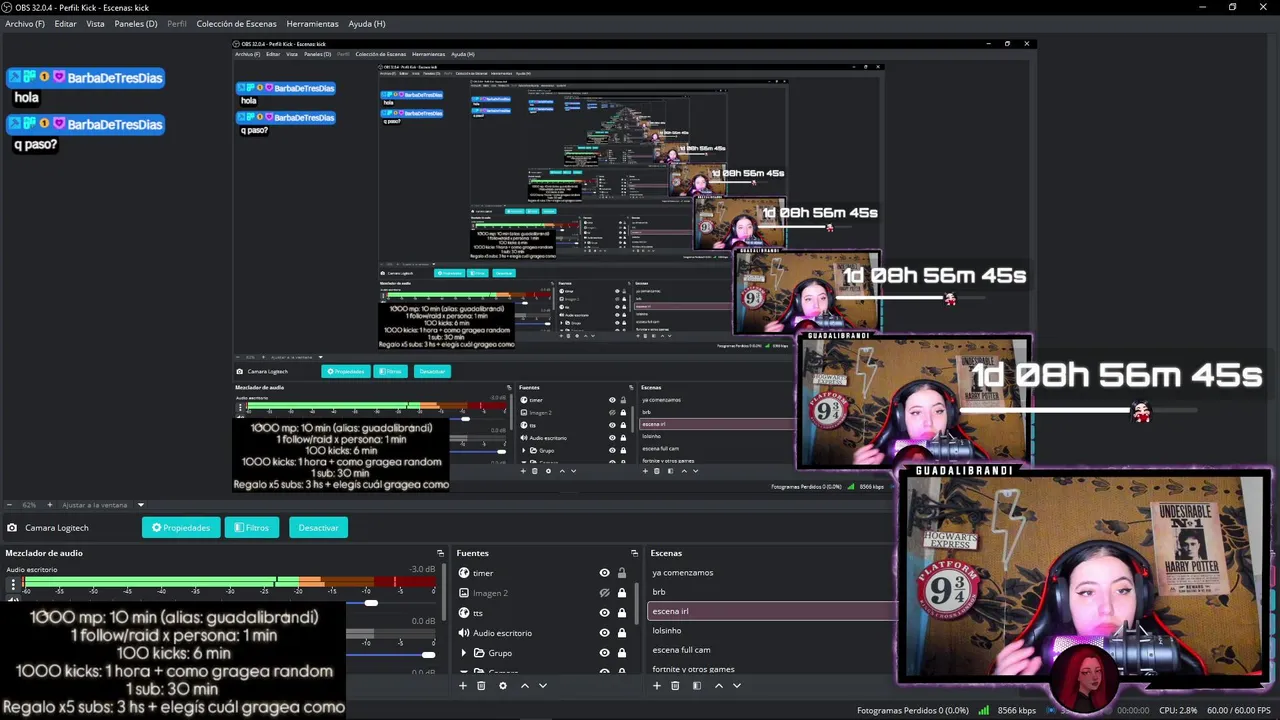This screenshot has width=1280, height=720.
Task: Move selected source down in Fuentes
Action: click(543, 686)
